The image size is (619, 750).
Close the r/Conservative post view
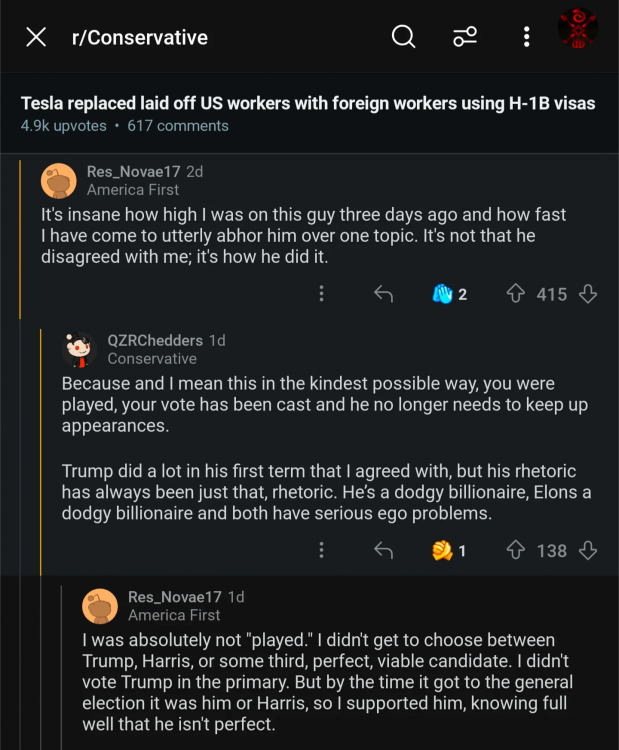[36, 38]
